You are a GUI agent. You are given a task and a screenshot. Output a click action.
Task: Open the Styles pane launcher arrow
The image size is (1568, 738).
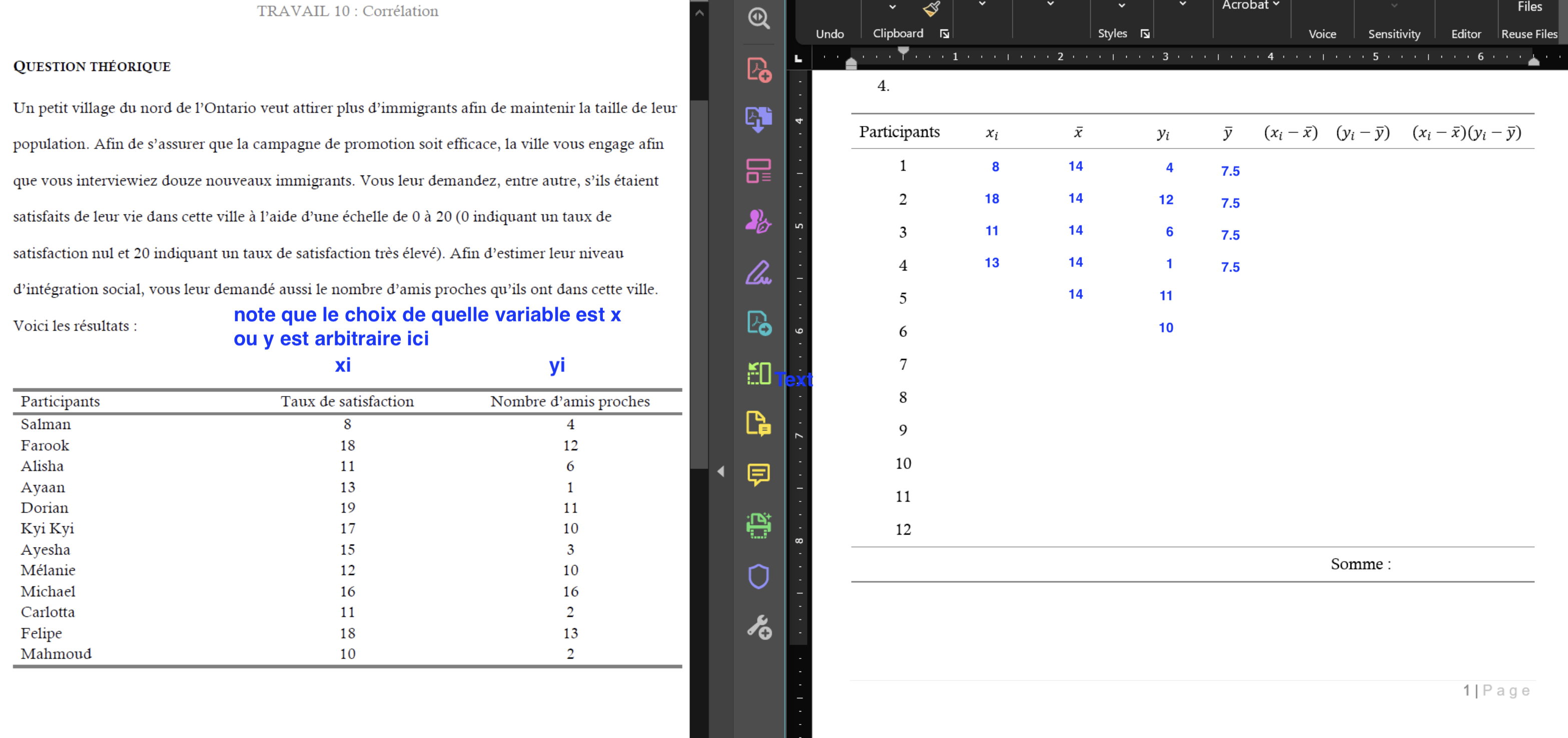(x=1145, y=34)
